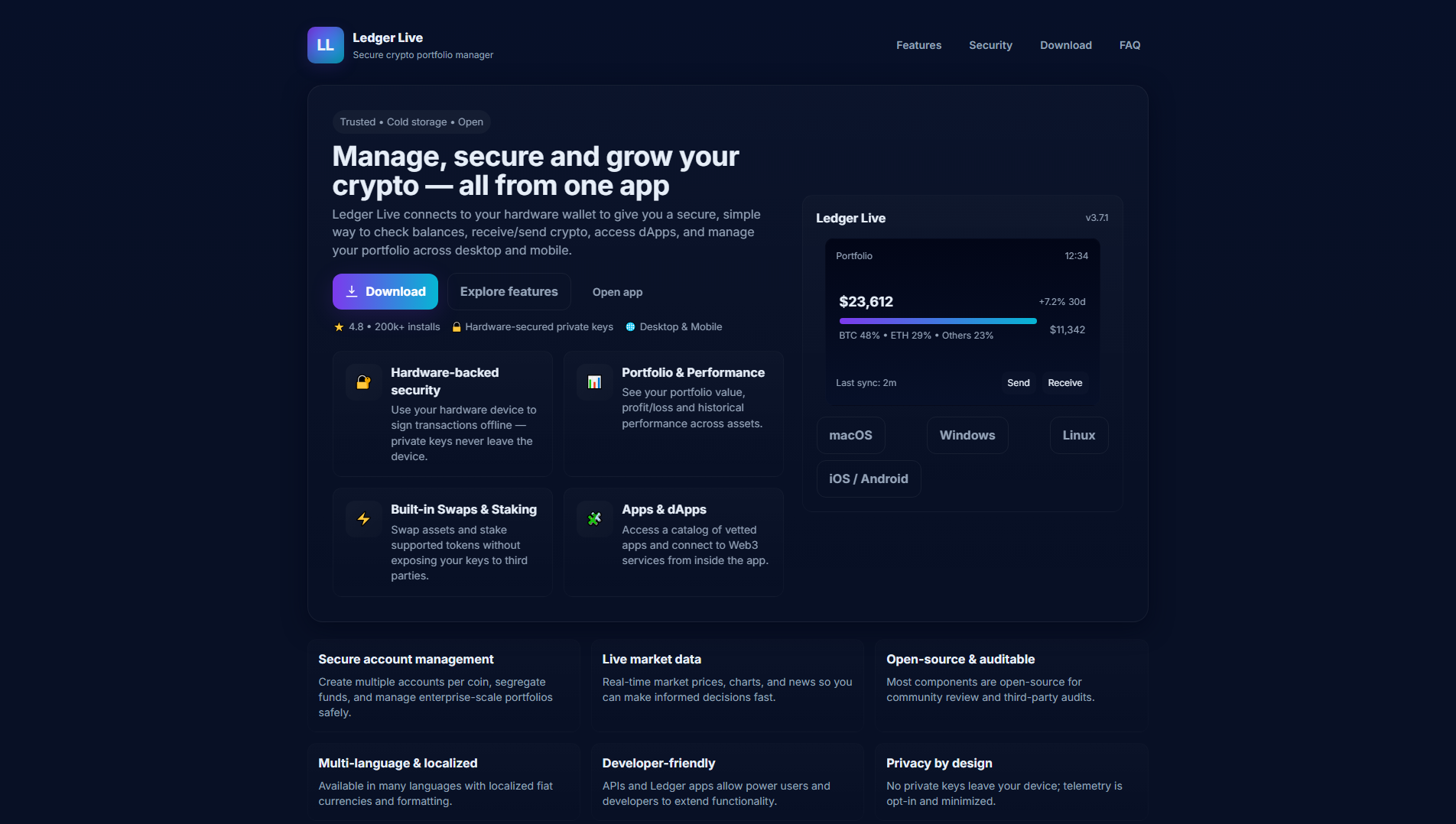Click the portfolio allocation progress bar

(x=938, y=321)
